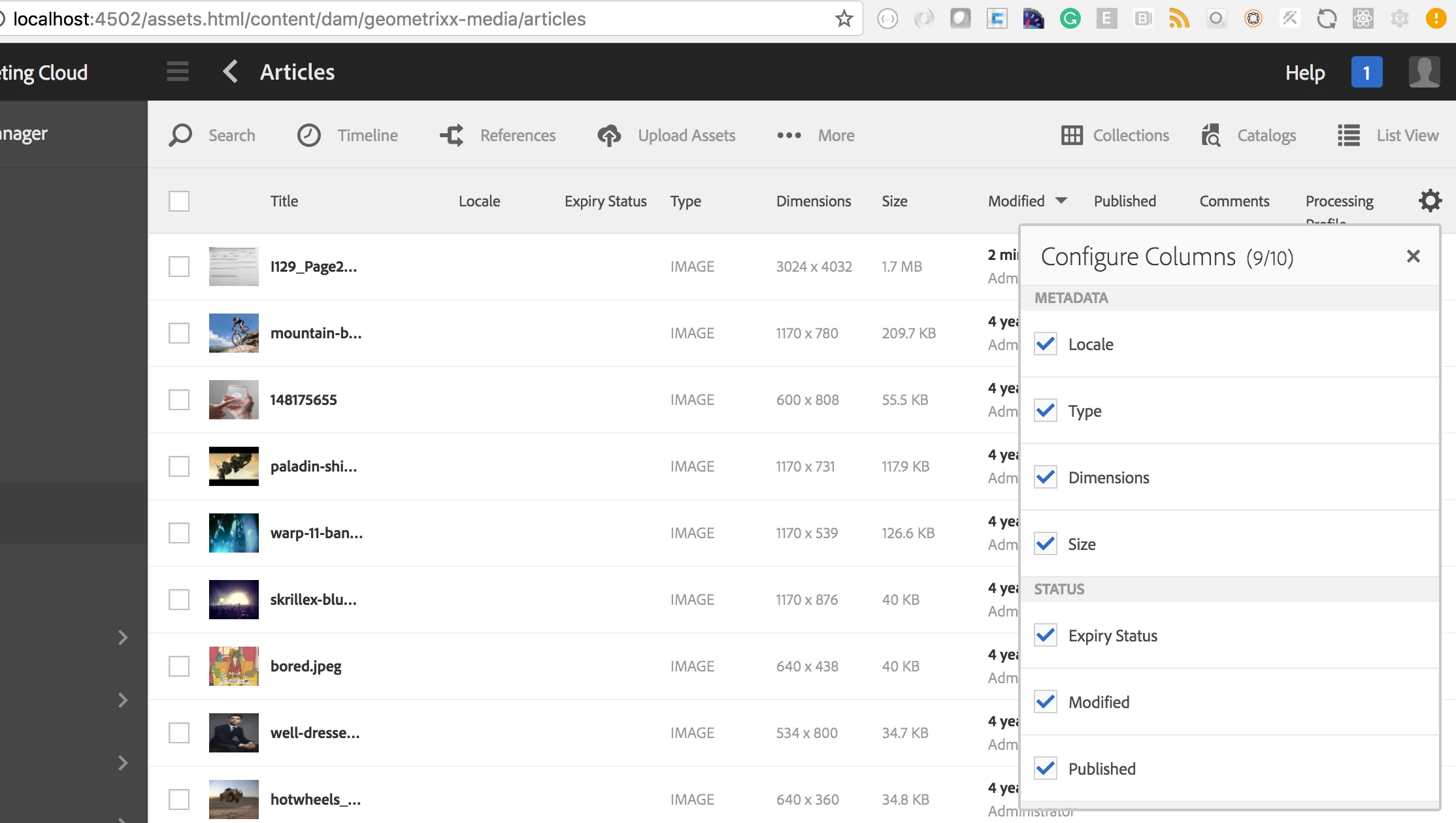Click the column settings gear icon
1456x823 pixels.
1430,201
